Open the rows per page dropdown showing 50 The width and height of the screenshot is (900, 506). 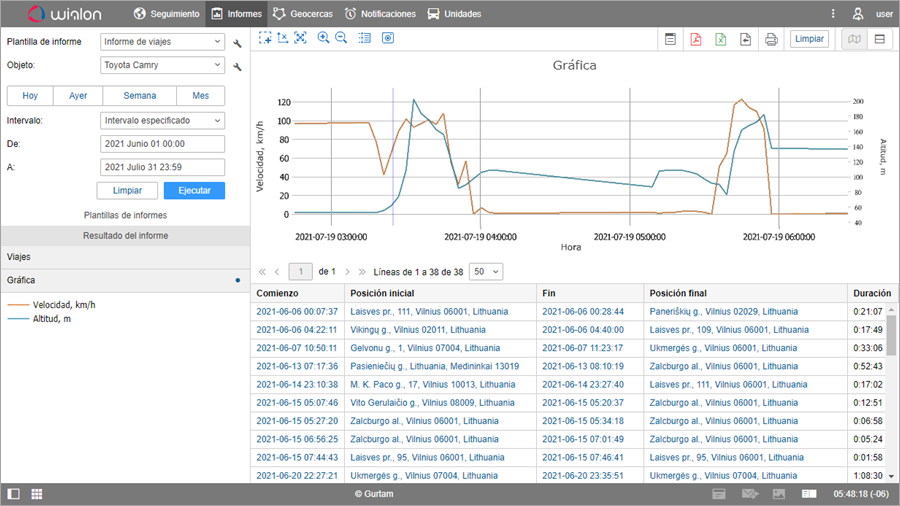pyautogui.click(x=485, y=272)
